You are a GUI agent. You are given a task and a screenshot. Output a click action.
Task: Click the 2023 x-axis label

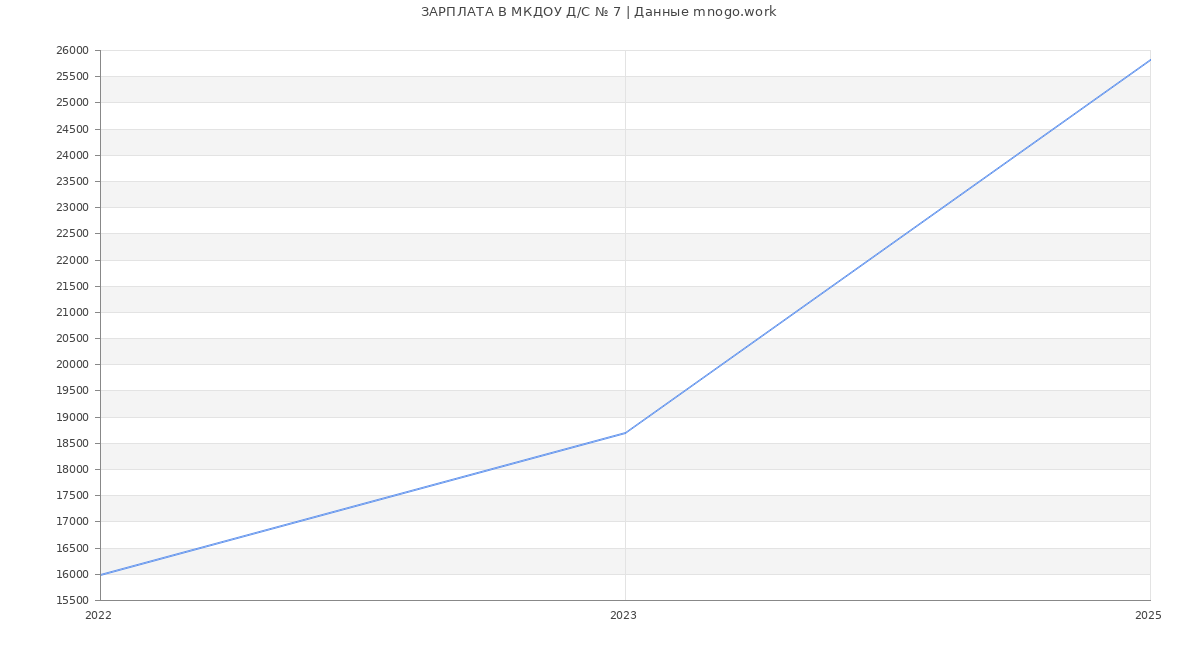(623, 616)
